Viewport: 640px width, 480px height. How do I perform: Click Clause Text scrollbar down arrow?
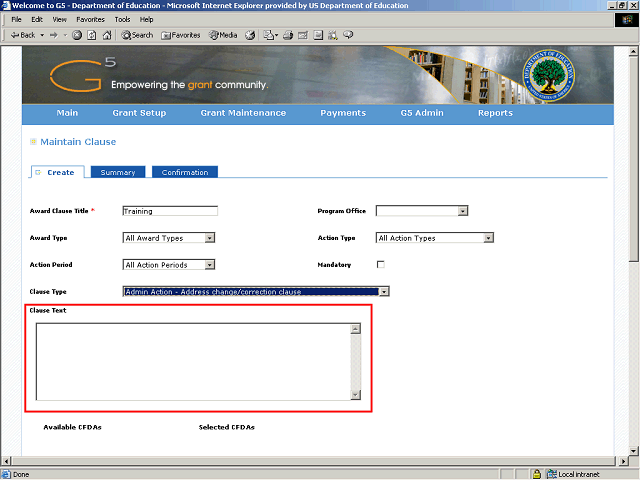tap(356, 395)
